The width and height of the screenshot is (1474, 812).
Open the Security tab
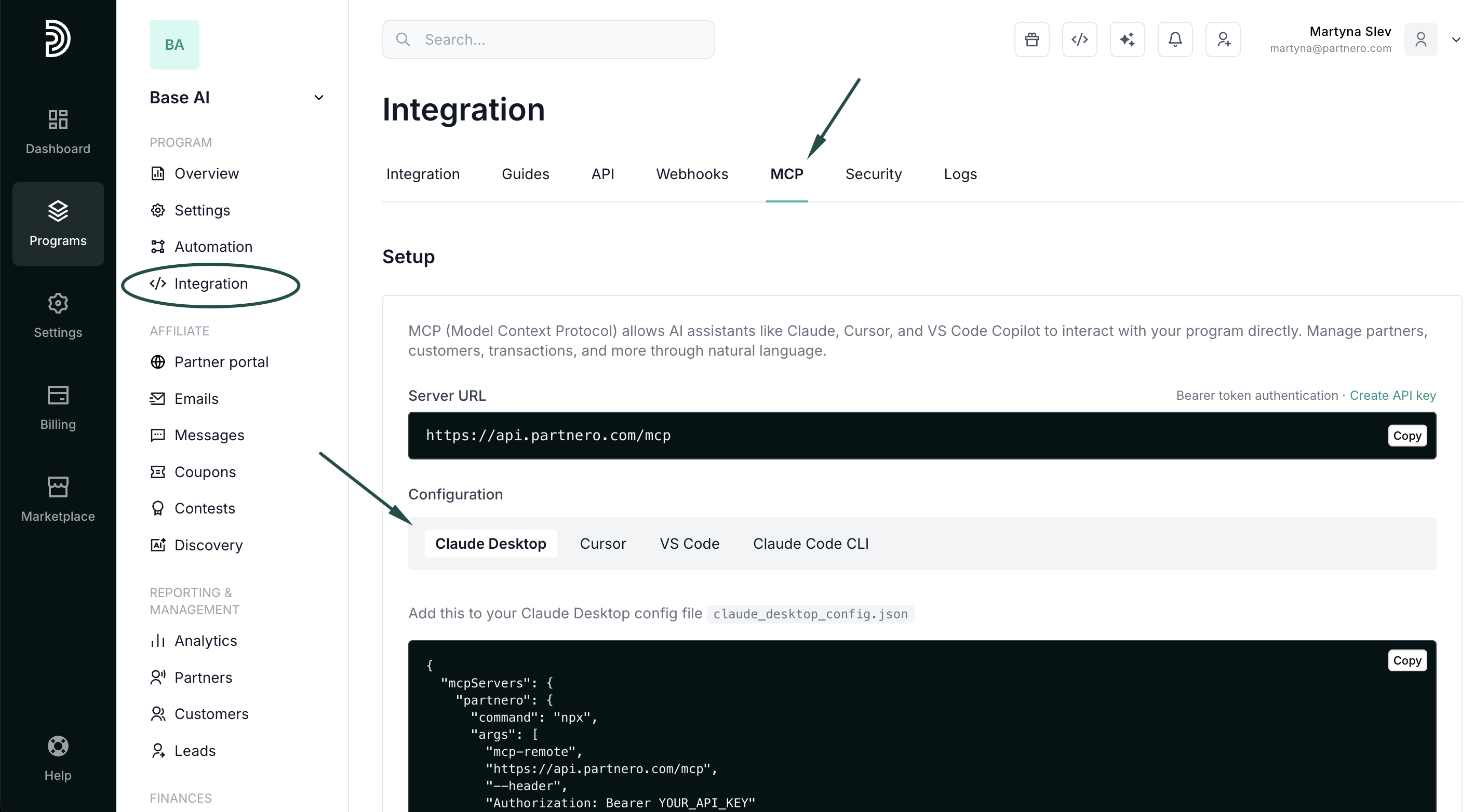coord(873,174)
